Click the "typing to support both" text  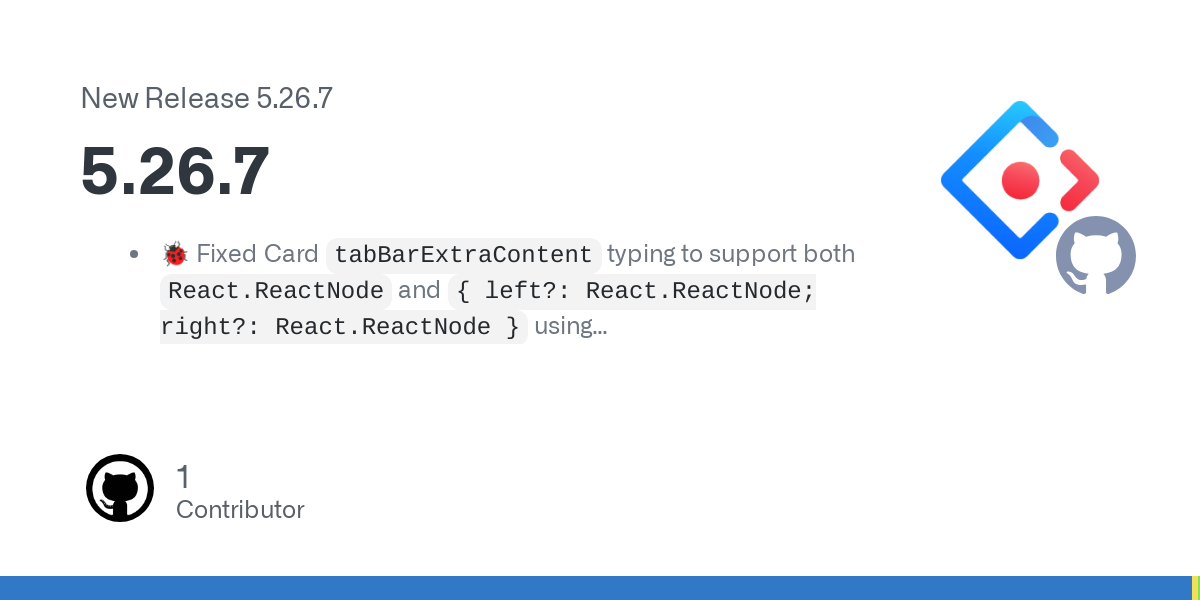point(731,254)
